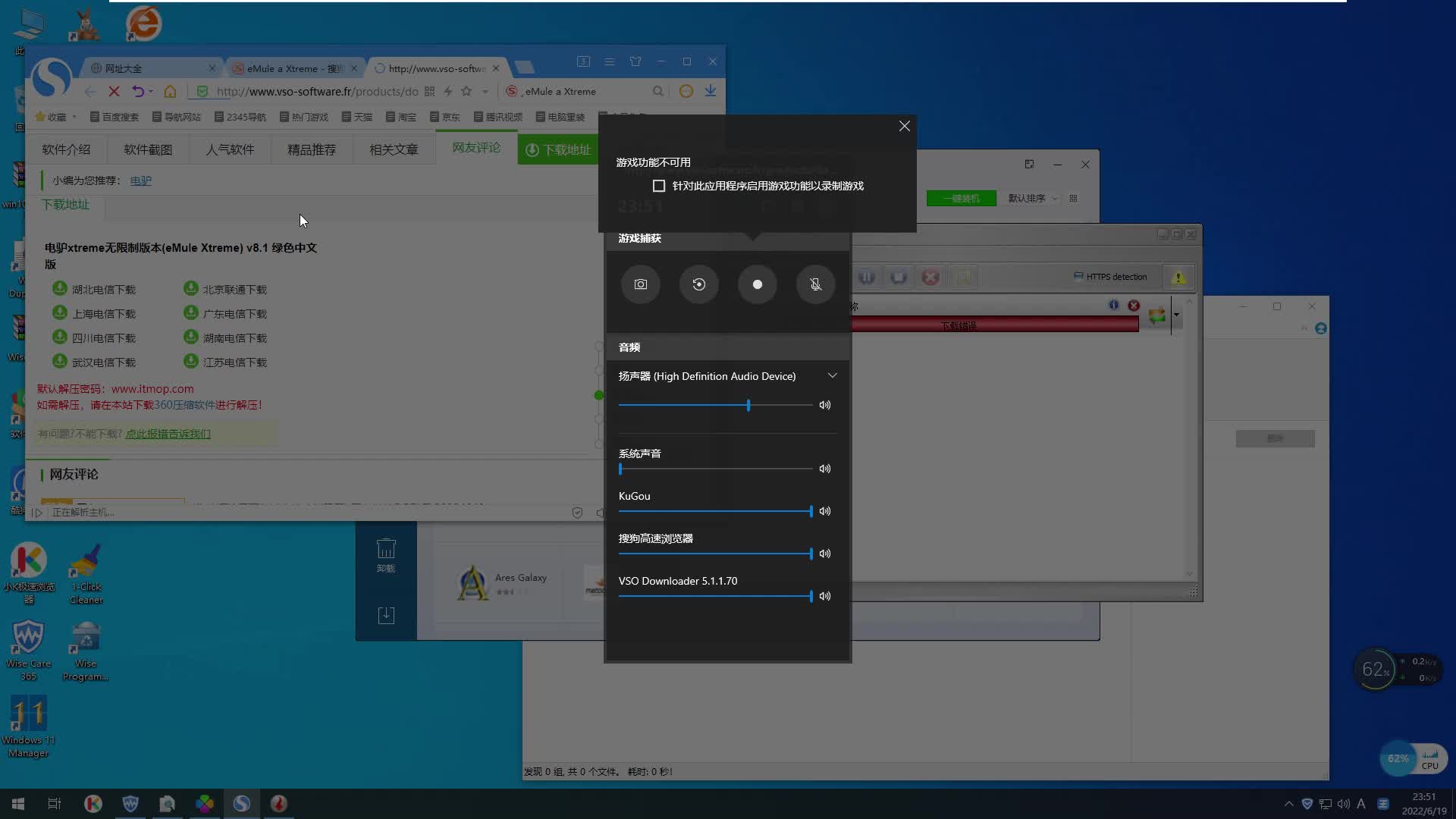Open the browser hamburger menu icon
Screen dimensions: 1456x819
coord(610,61)
